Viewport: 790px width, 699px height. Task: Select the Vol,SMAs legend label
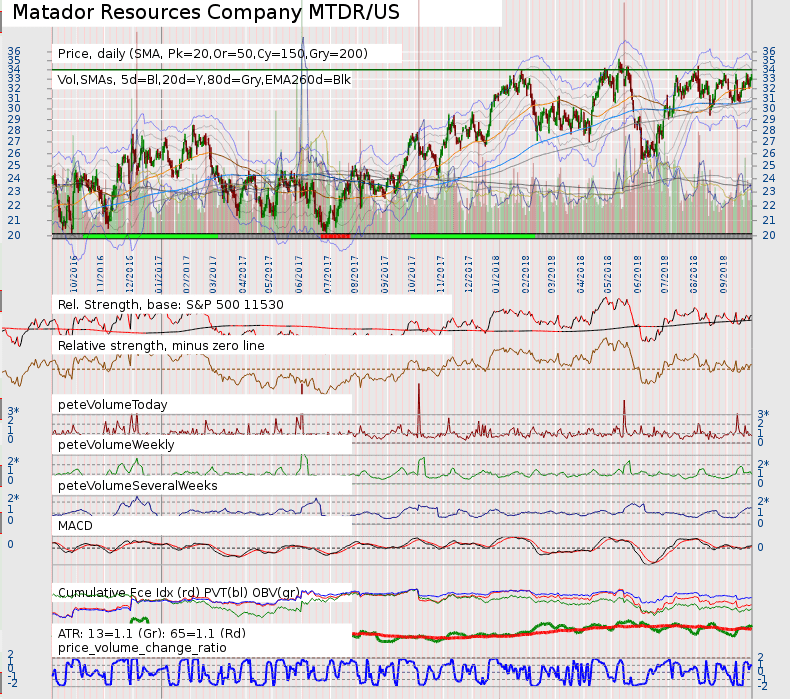[204, 80]
